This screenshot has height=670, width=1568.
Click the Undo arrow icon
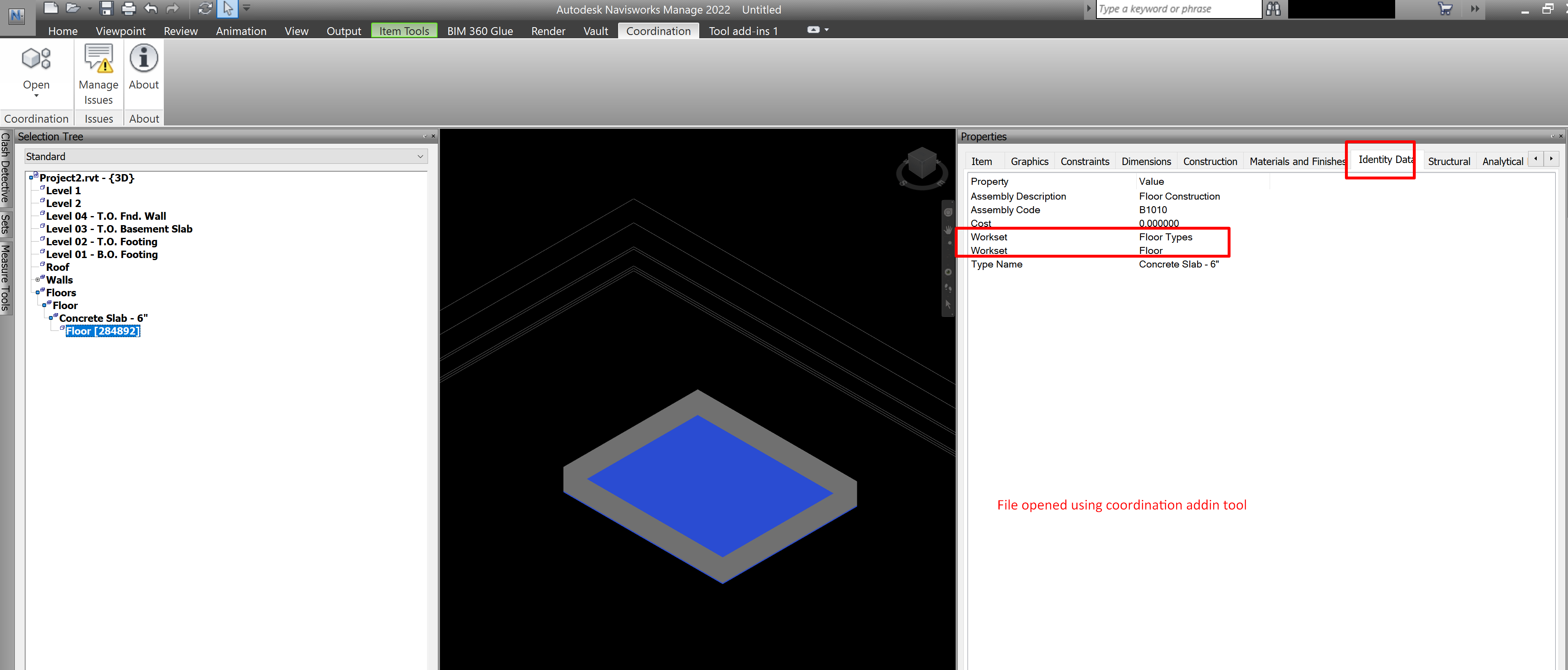[150, 9]
